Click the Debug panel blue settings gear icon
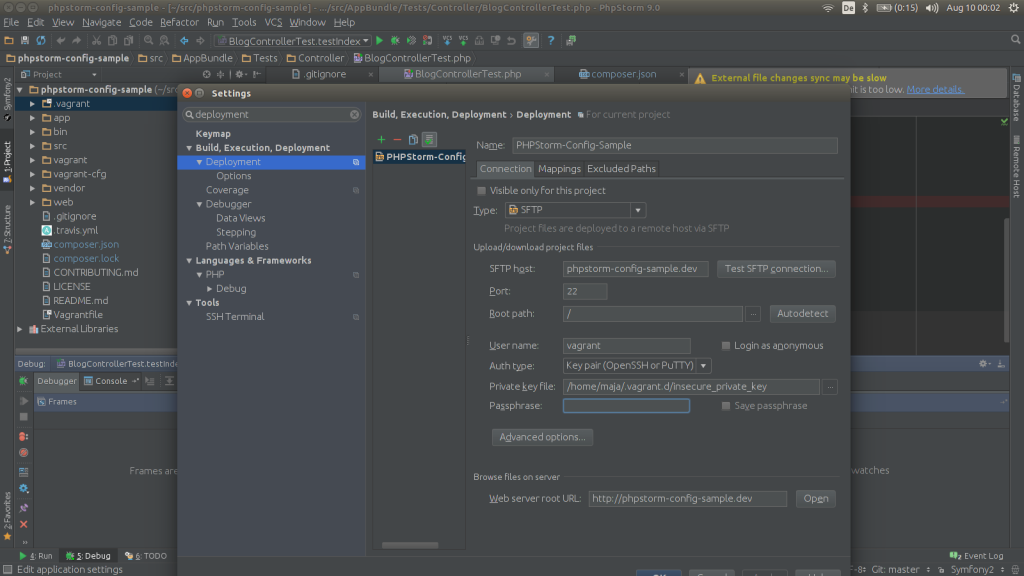1024x576 pixels. (x=24, y=488)
